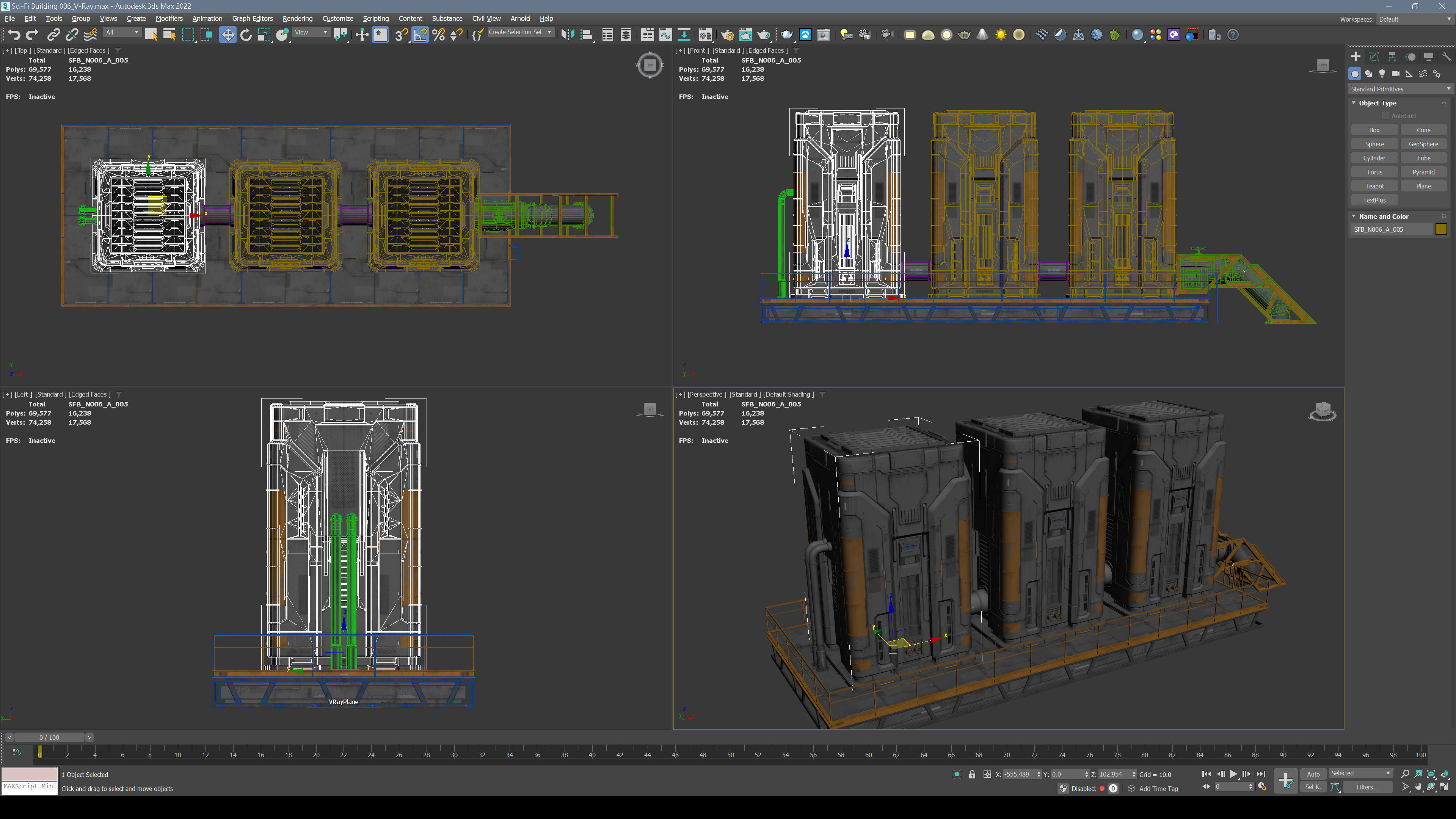The height and width of the screenshot is (819, 1456).
Task: Click the Play Animation button
Action: 1233,774
